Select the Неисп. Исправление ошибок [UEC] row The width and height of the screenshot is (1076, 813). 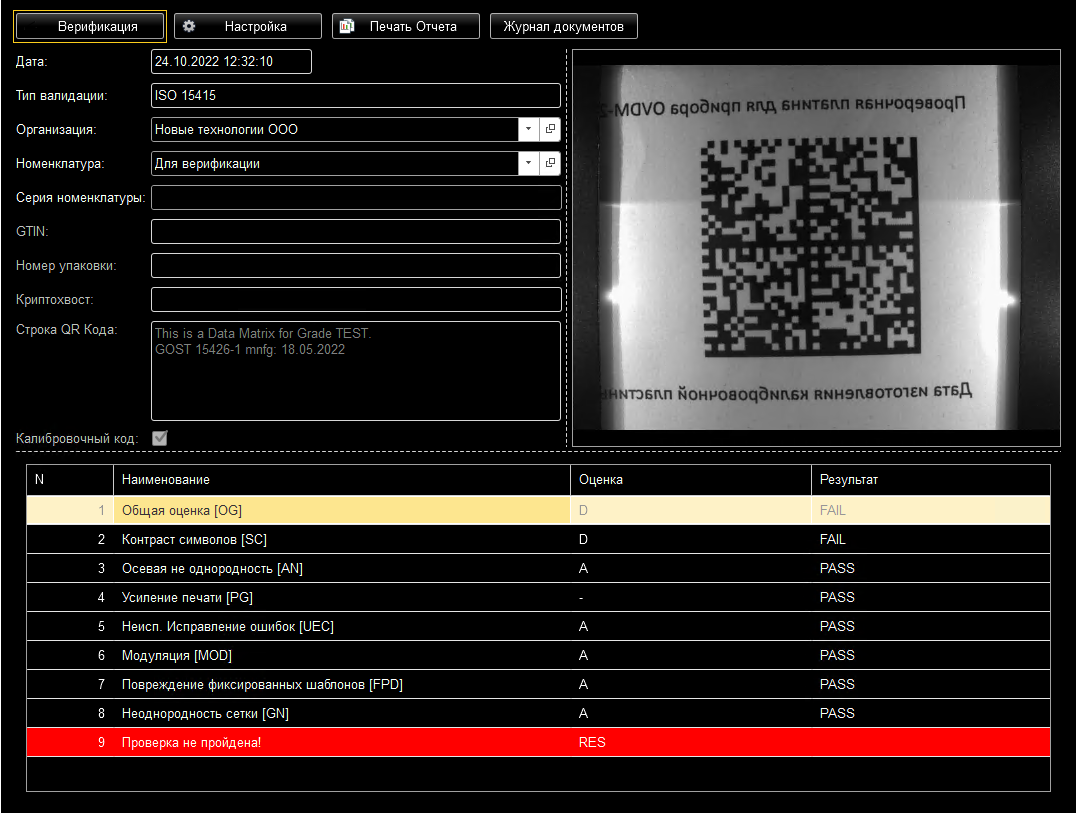(538, 626)
